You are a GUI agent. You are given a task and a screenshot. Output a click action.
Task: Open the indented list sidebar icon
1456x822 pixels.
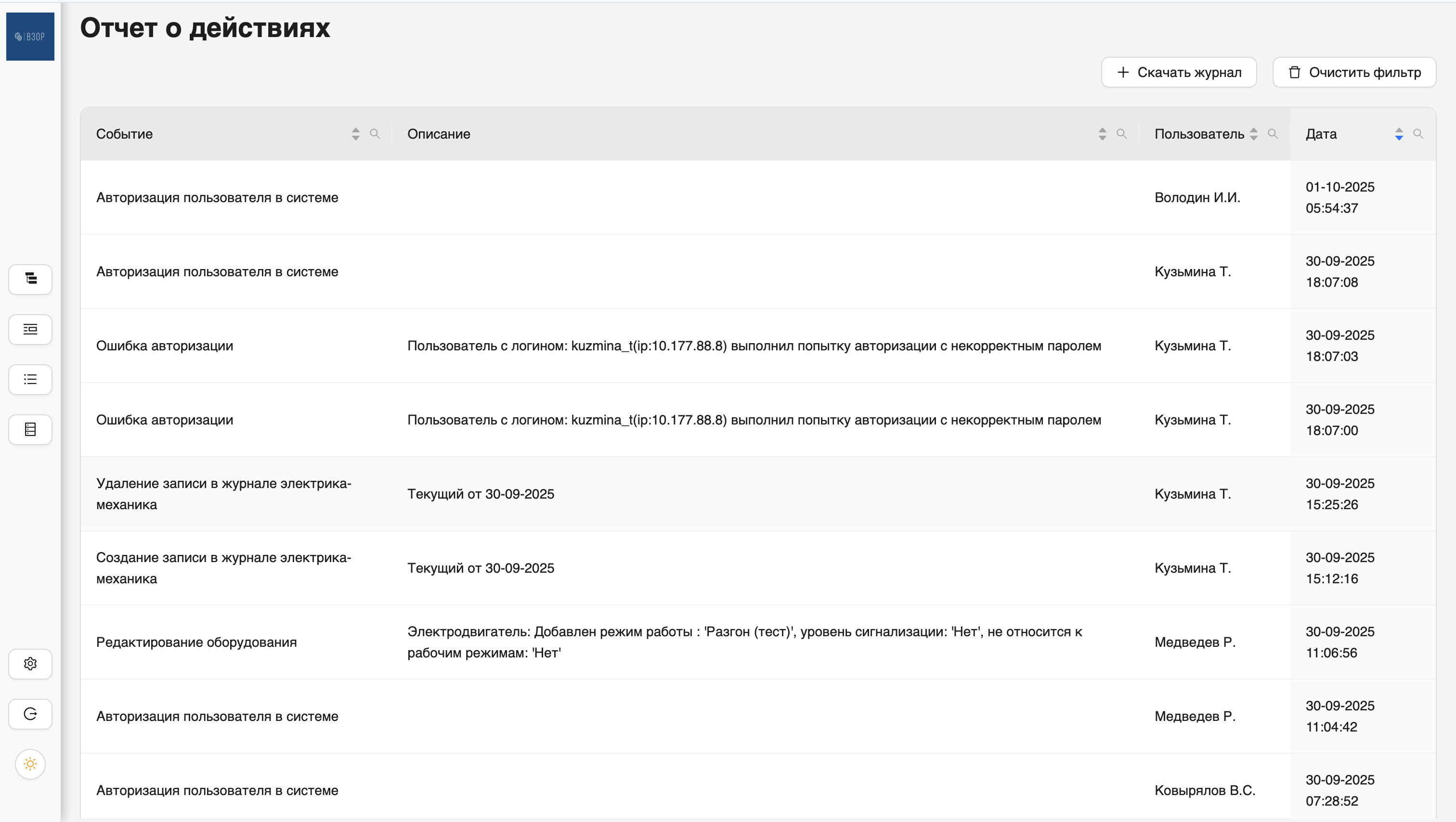click(30, 329)
